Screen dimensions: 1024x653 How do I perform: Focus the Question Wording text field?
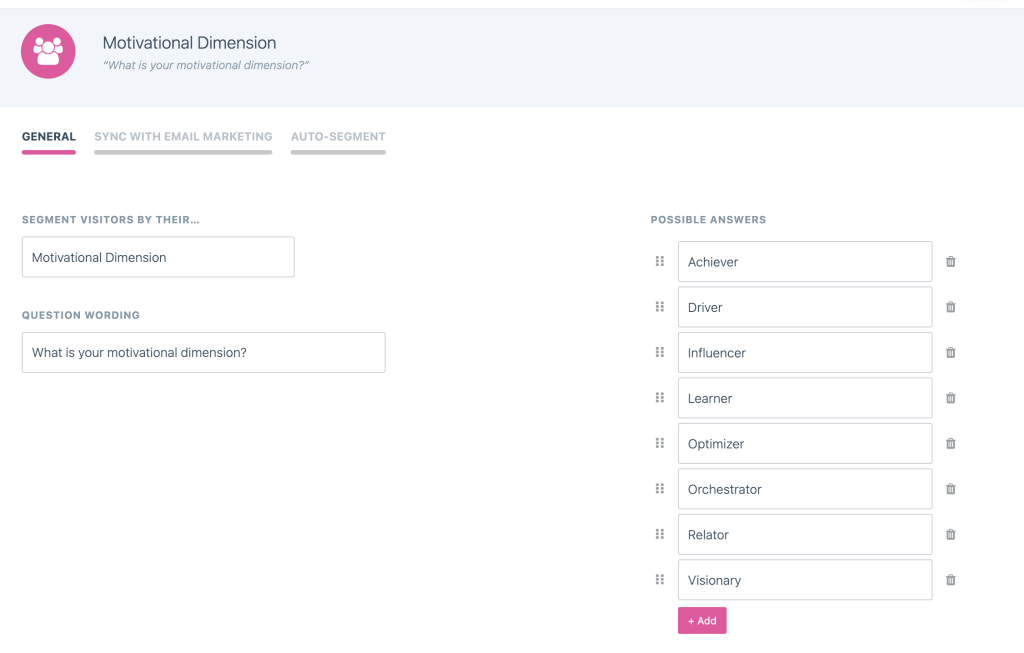coord(203,353)
